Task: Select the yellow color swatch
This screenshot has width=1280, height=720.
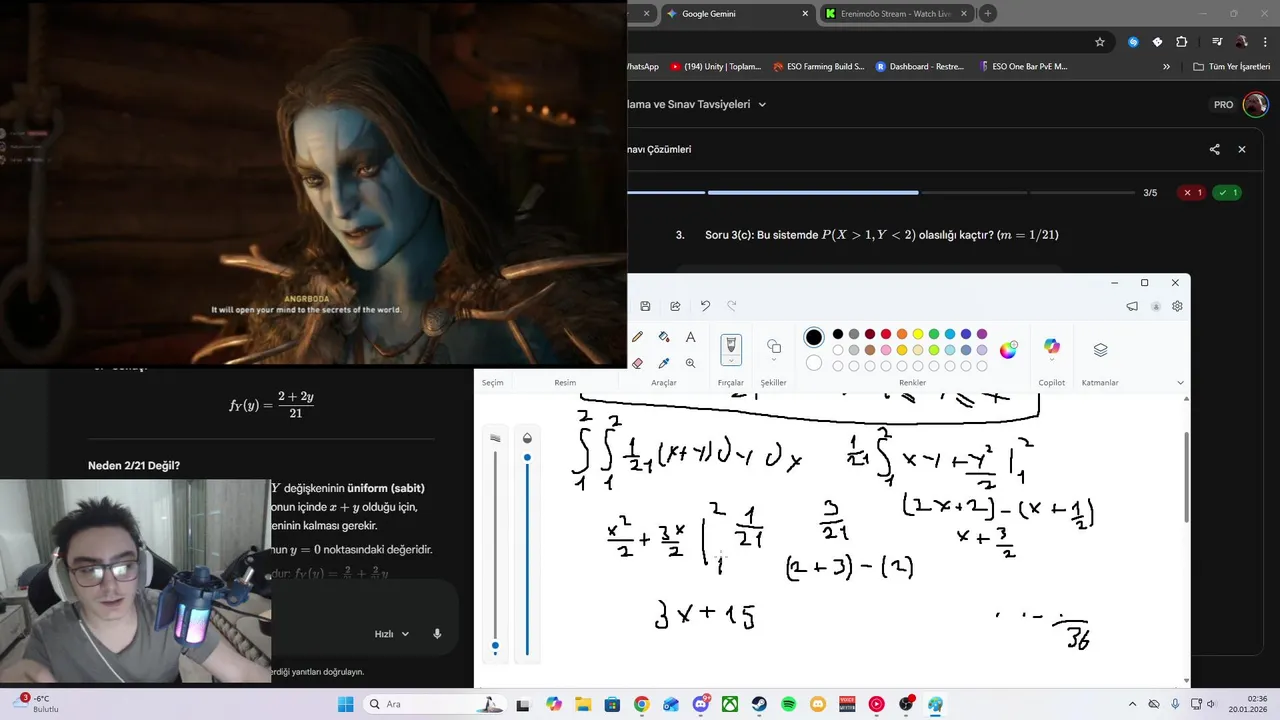Action: [918, 334]
